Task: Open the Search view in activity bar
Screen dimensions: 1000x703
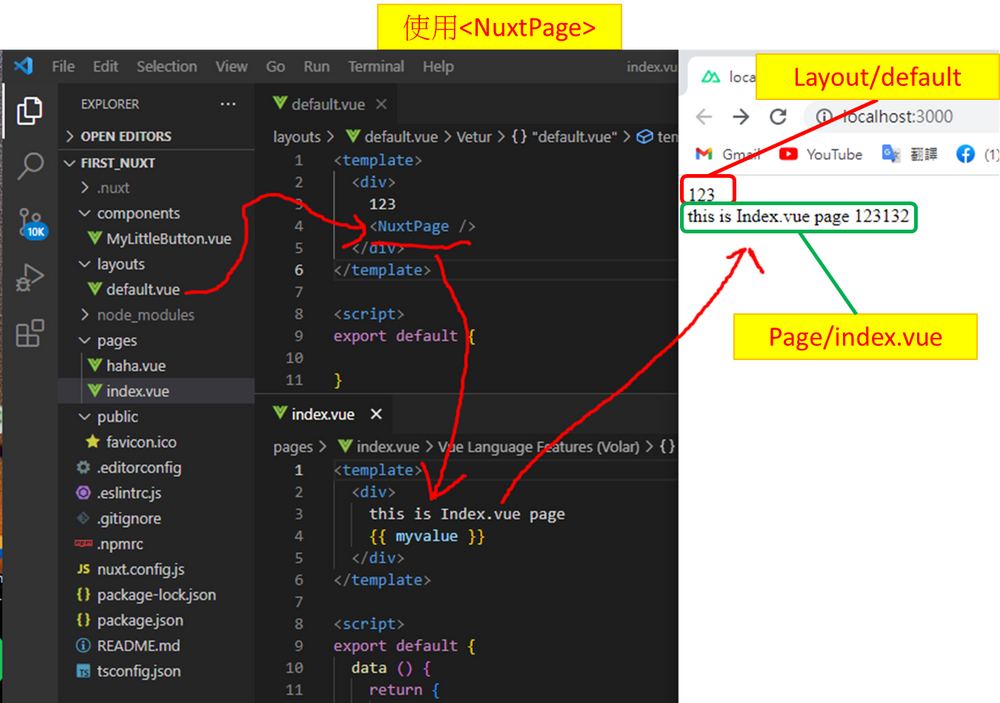Action: [30, 166]
